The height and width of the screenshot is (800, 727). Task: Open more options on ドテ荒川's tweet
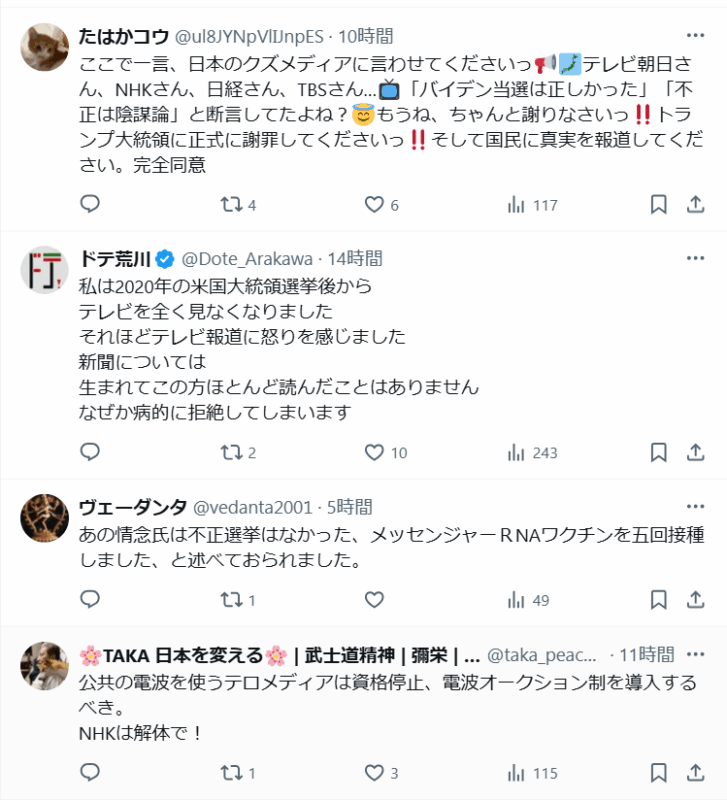click(695, 259)
